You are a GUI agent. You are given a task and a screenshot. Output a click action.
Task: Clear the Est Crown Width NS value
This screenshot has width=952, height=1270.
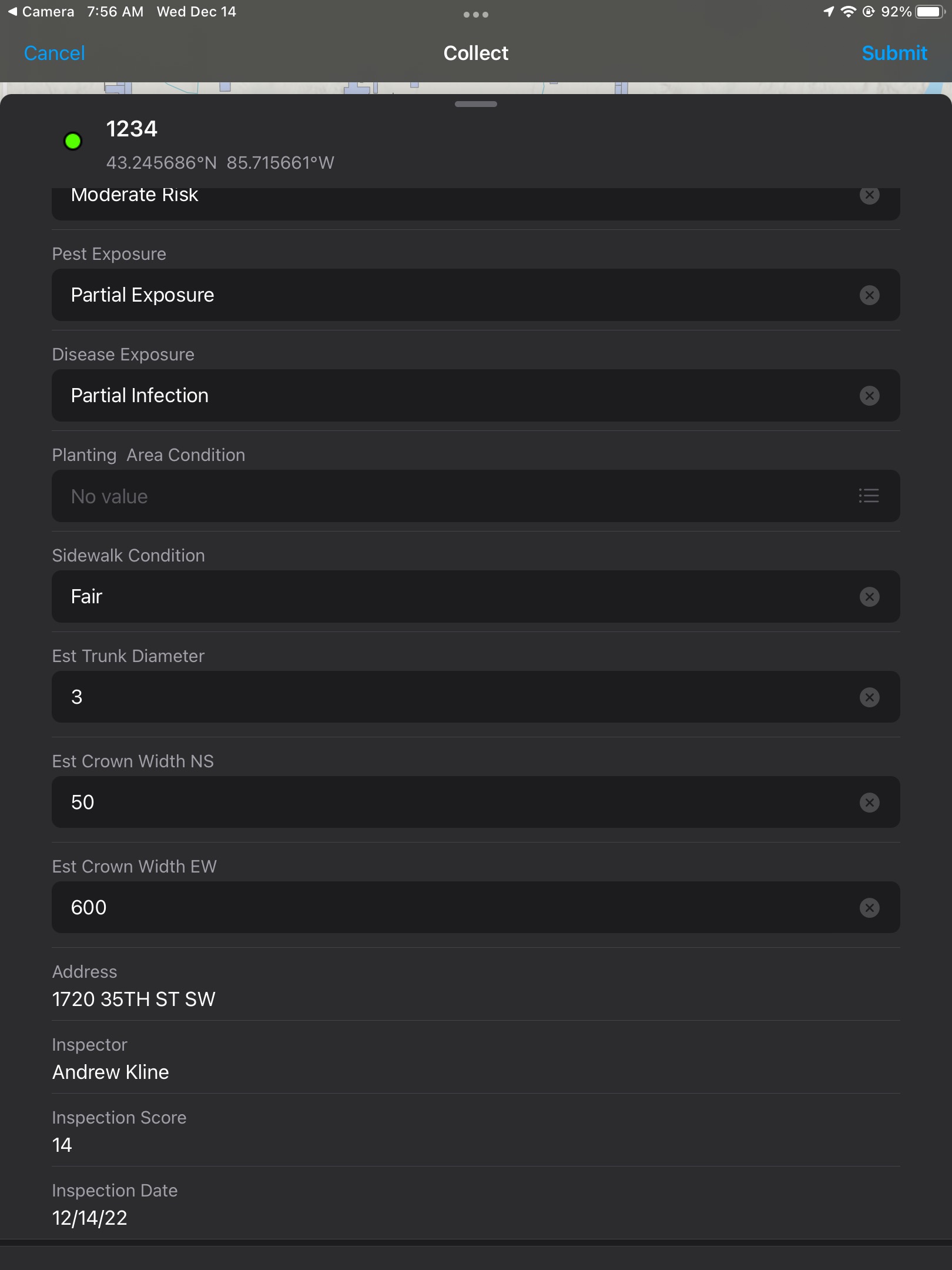[x=869, y=803]
